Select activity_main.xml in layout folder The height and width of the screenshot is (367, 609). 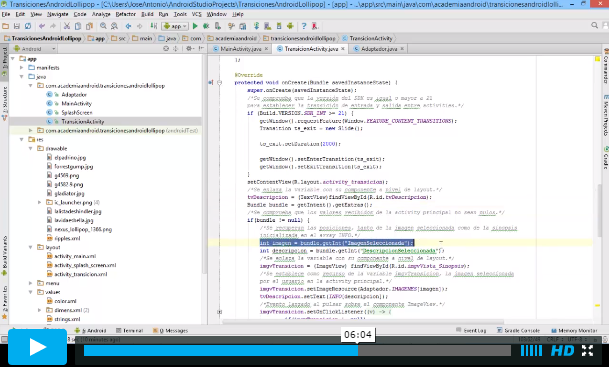tap(75, 256)
